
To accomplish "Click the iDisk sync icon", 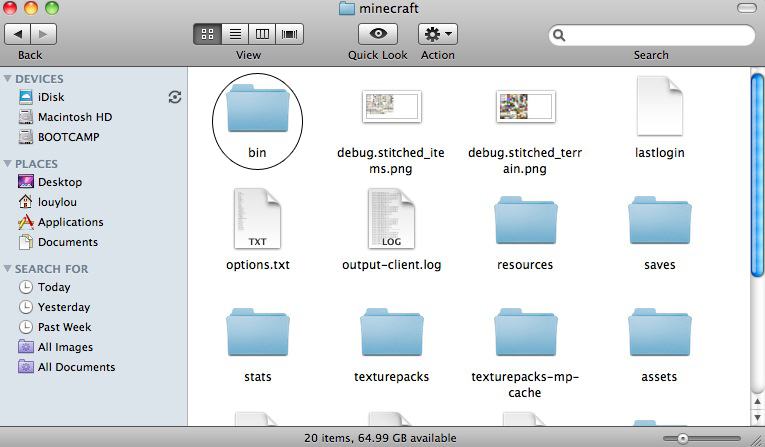I will tap(175, 97).
